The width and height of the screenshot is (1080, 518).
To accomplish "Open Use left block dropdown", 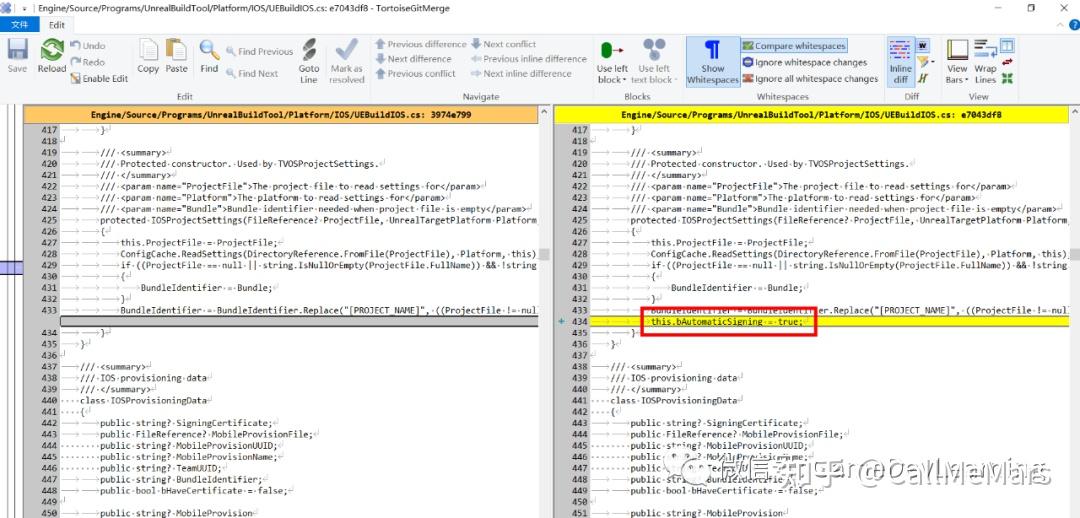I will 612,62.
